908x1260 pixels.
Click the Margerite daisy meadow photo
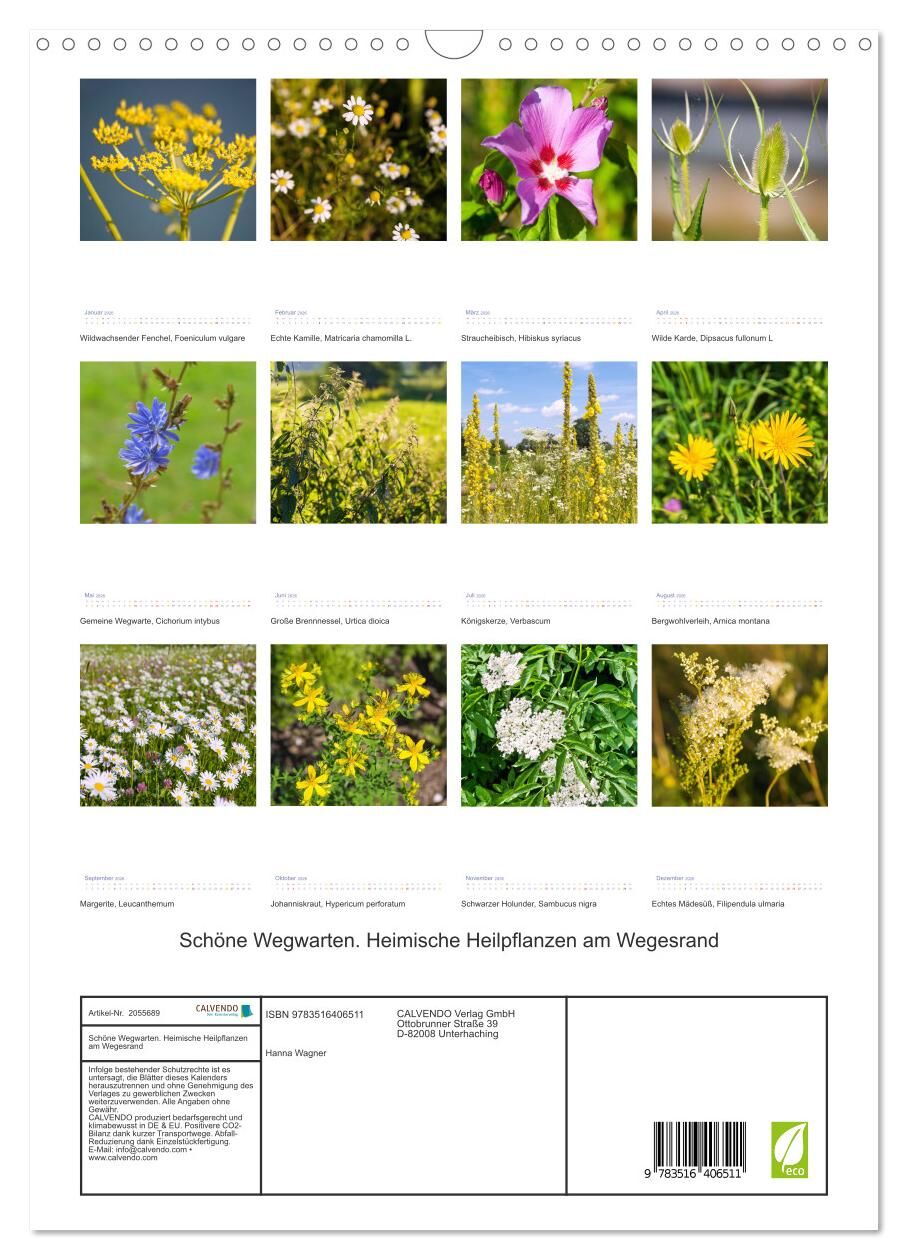click(168, 725)
